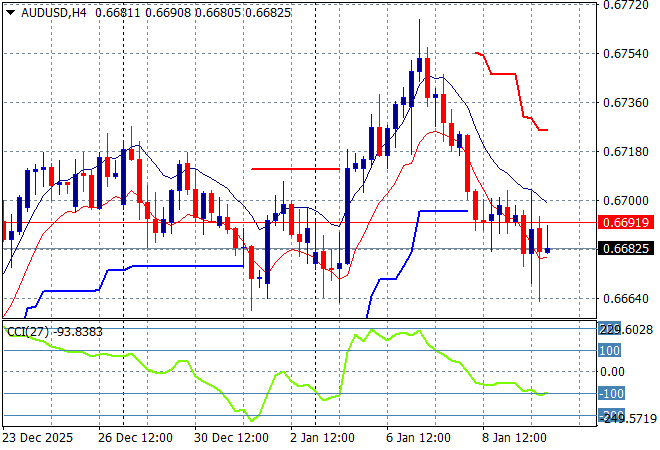
Task: Click the 0.67360 price axis label
Action: click(630, 102)
